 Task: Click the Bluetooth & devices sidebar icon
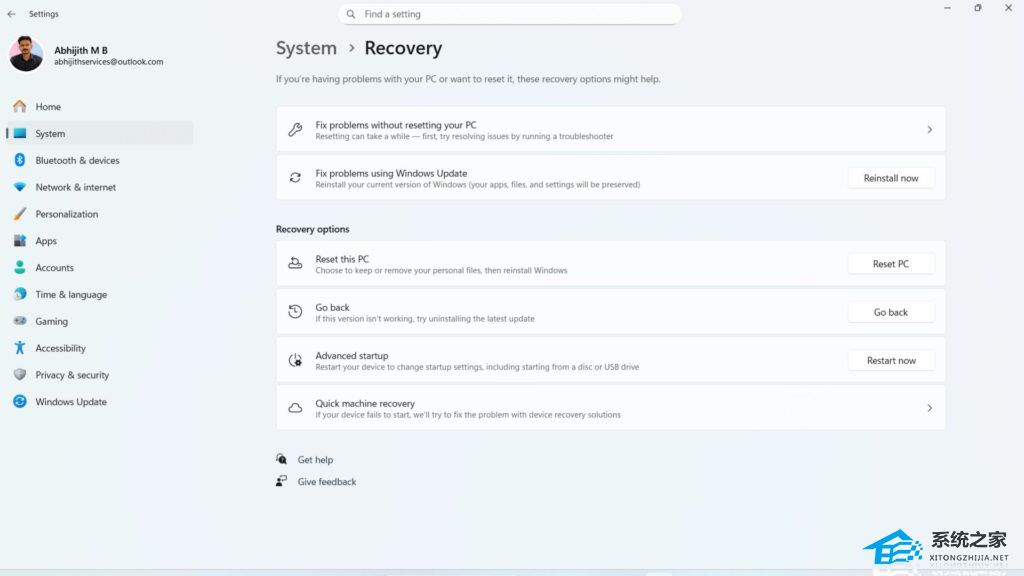pyautogui.click(x=19, y=160)
